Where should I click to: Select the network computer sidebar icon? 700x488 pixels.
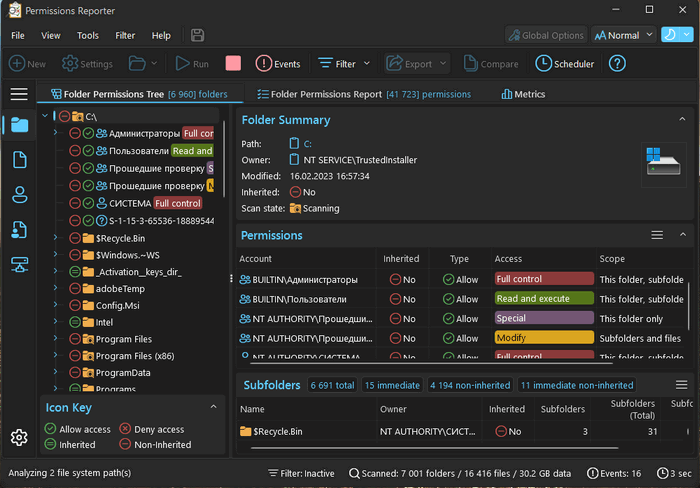[x=19, y=264]
